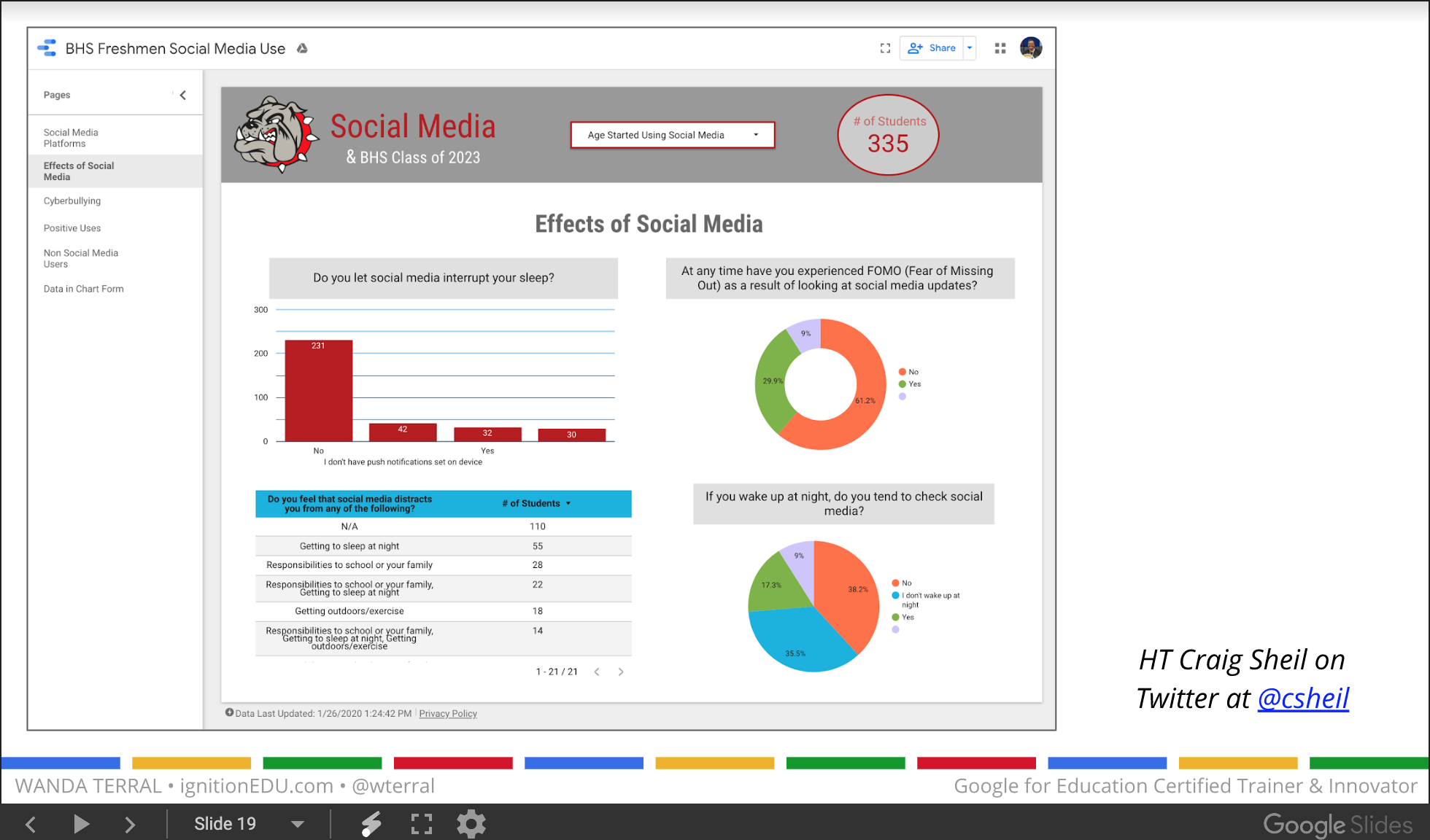Start slideshow with the play icon
This screenshot has width=1430, height=840.
(x=81, y=824)
